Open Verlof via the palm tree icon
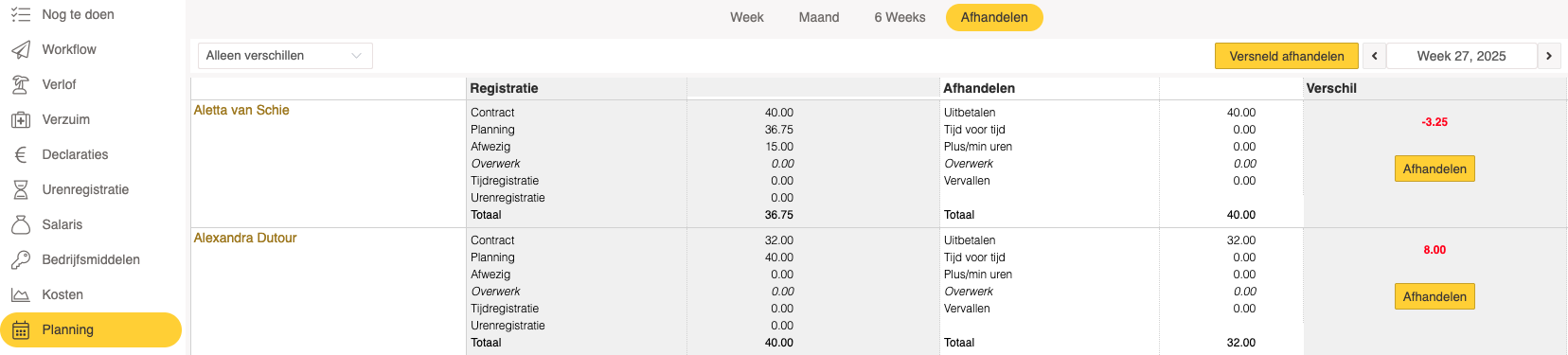Screen dimensions: 1568x355 pos(20,84)
